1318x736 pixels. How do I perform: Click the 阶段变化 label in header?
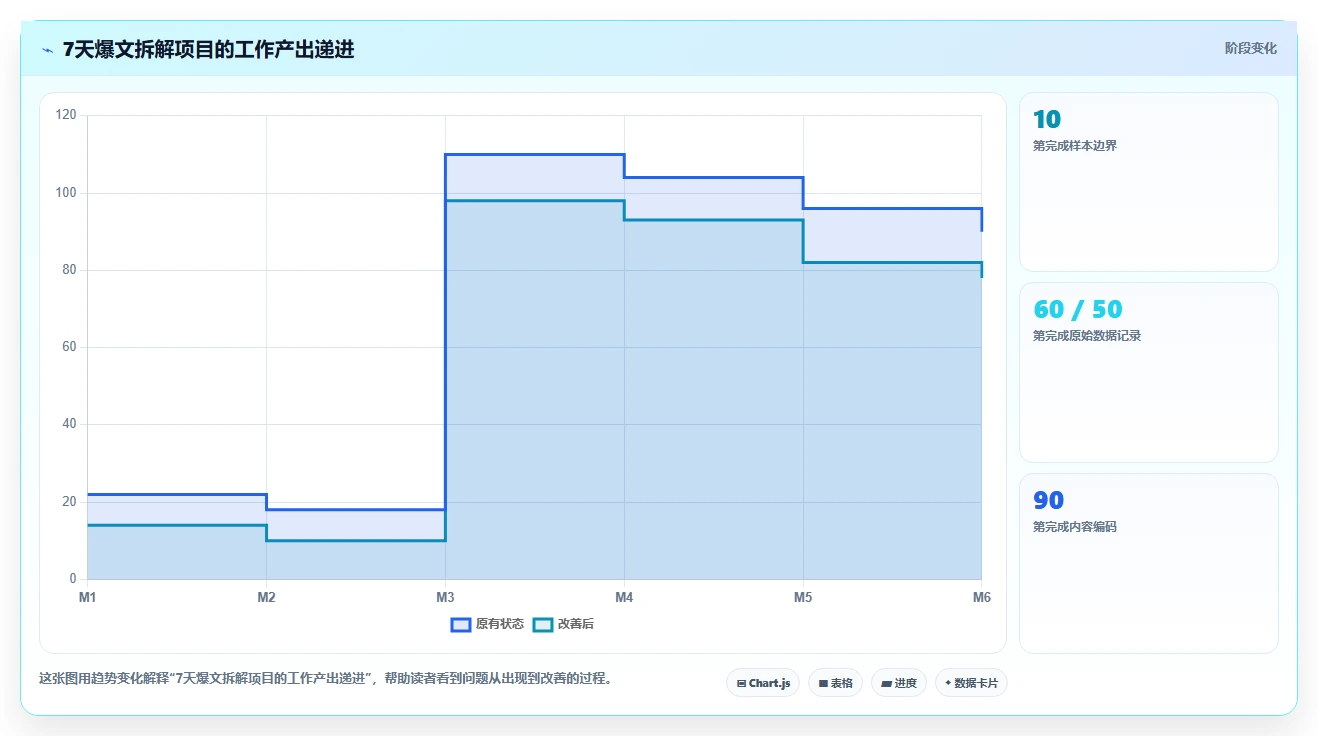tap(1251, 48)
